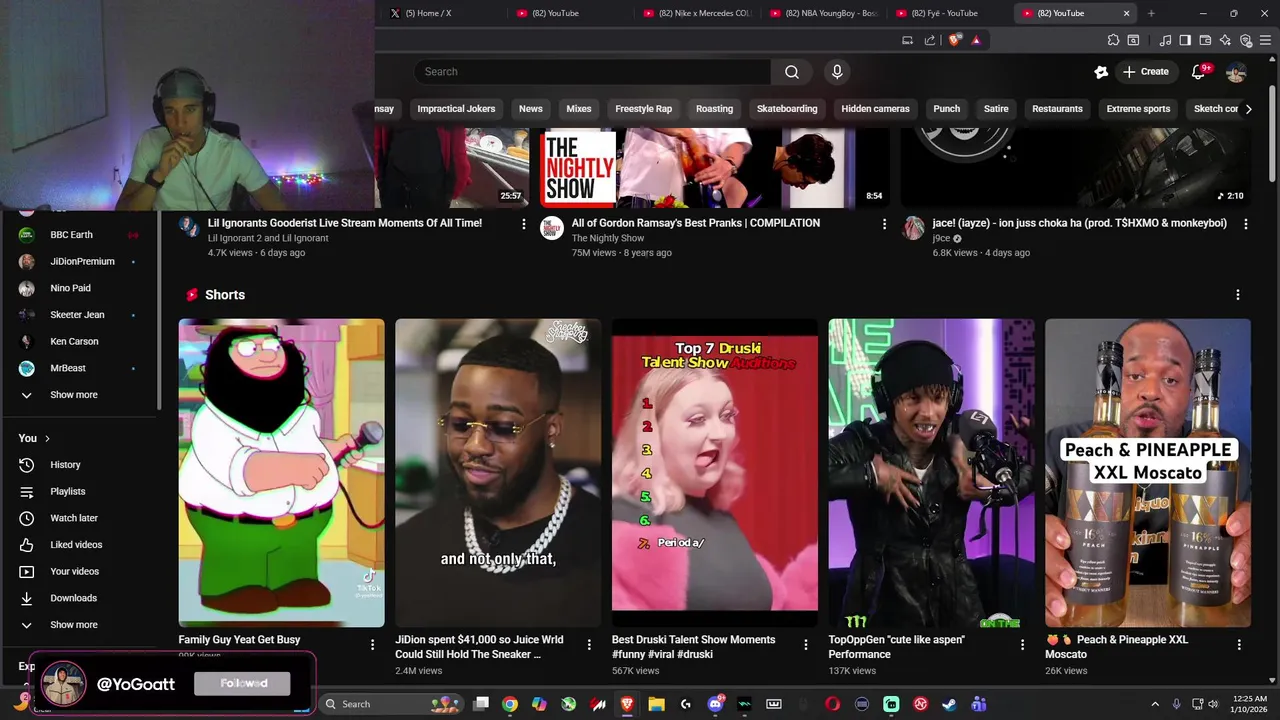Viewport: 1280px width, 720px height.
Task: Click the share page icon in address bar
Action: tap(930, 40)
